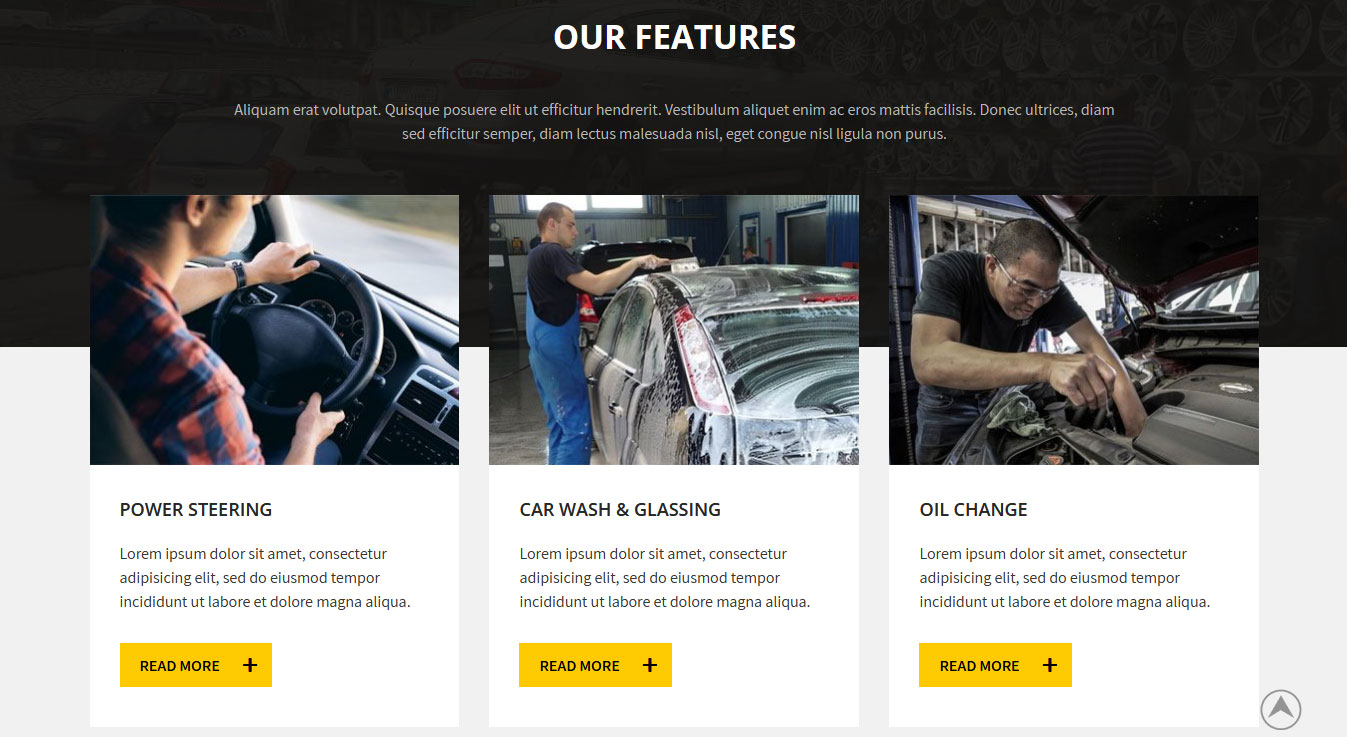The height and width of the screenshot is (737, 1347).
Task: Open Read More under Car Wash & Glassing
Action: tap(595, 665)
